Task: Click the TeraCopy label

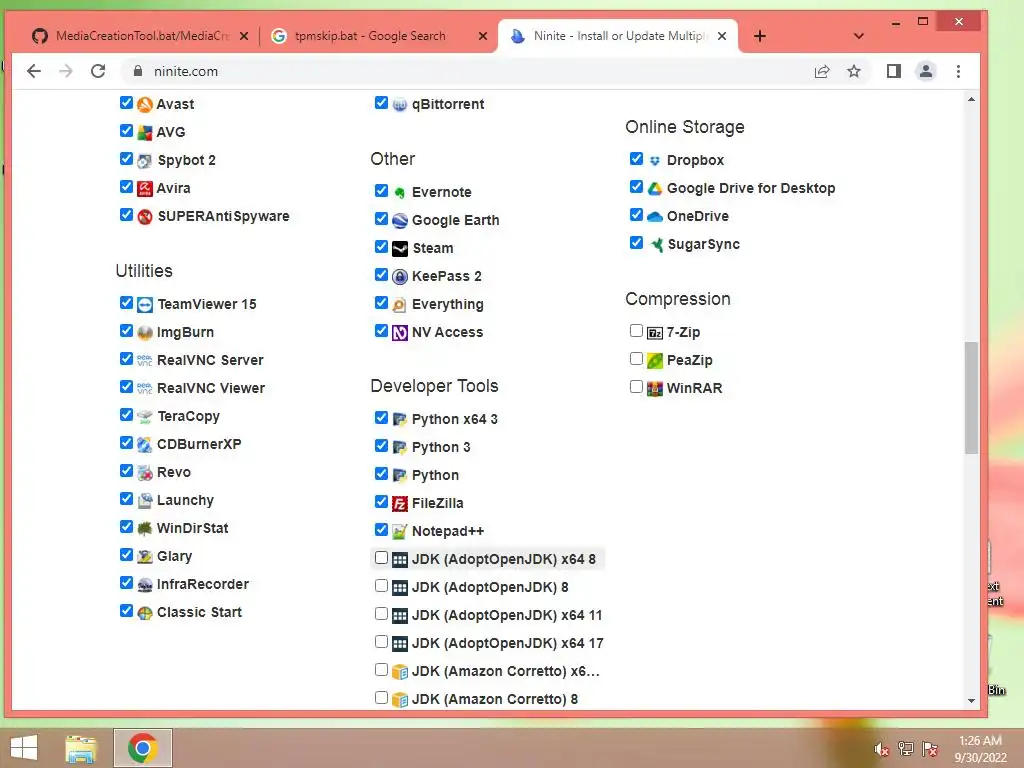Action: point(189,417)
